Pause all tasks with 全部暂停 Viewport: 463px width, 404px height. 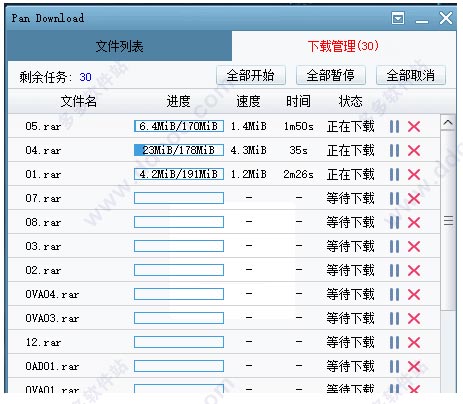[x=331, y=75]
